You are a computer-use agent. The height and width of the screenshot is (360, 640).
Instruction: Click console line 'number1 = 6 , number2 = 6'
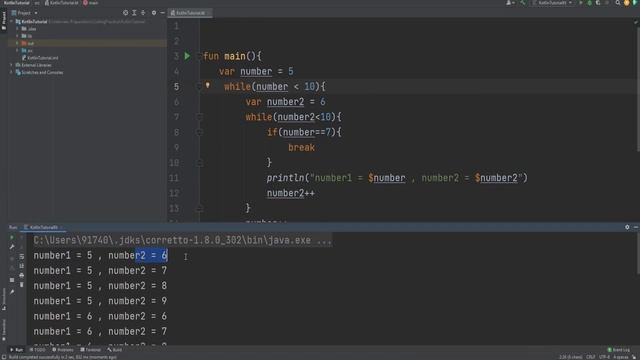click(100, 316)
